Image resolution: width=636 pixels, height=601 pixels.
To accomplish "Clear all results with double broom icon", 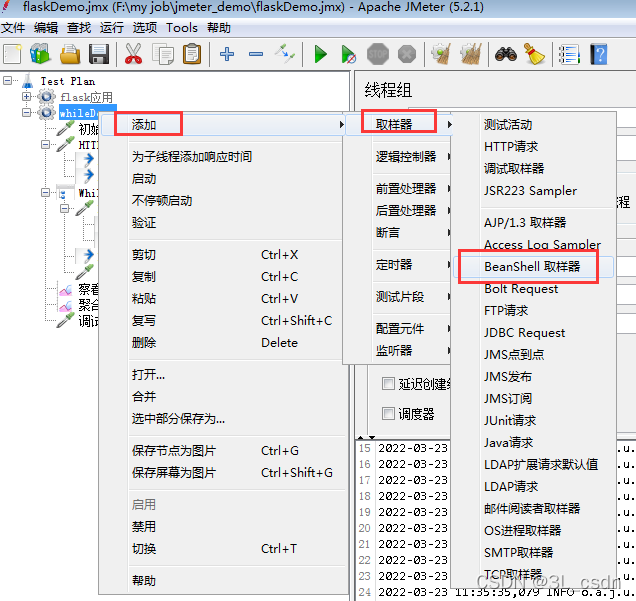I will coord(471,54).
